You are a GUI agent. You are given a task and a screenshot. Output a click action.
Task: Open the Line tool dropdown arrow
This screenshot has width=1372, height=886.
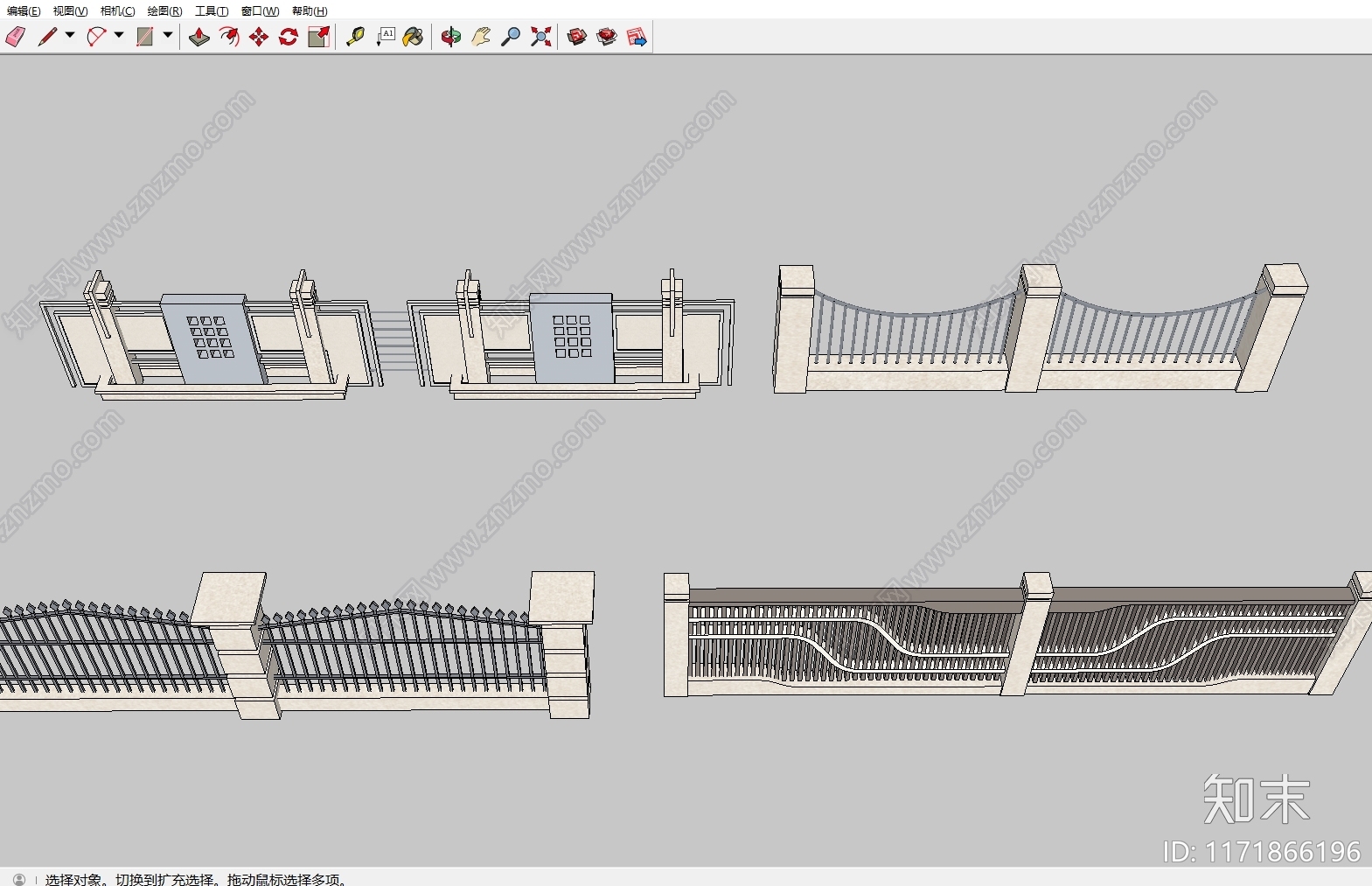coord(70,36)
